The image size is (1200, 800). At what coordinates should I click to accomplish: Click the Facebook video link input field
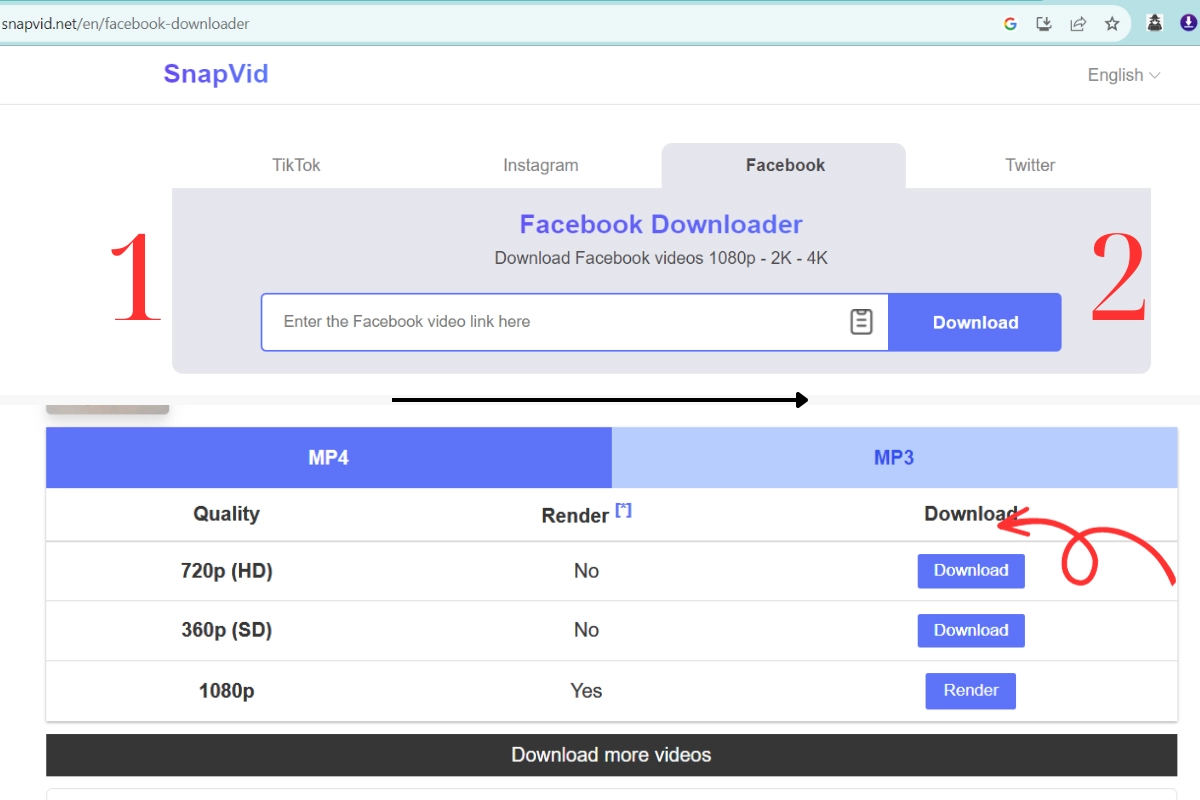click(x=550, y=321)
